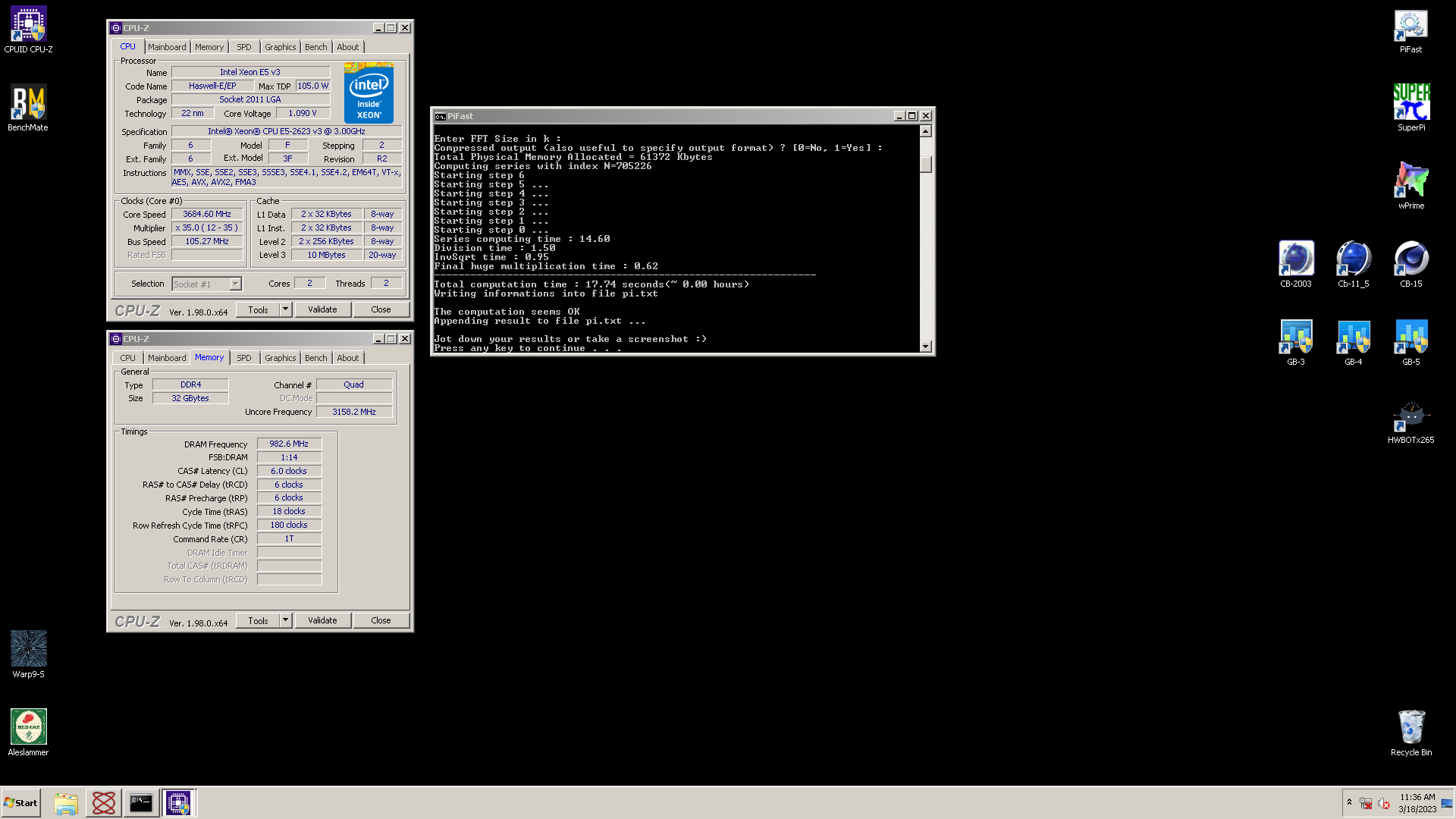Click the volume muted tray icon
The image size is (1456, 819).
[1383, 803]
